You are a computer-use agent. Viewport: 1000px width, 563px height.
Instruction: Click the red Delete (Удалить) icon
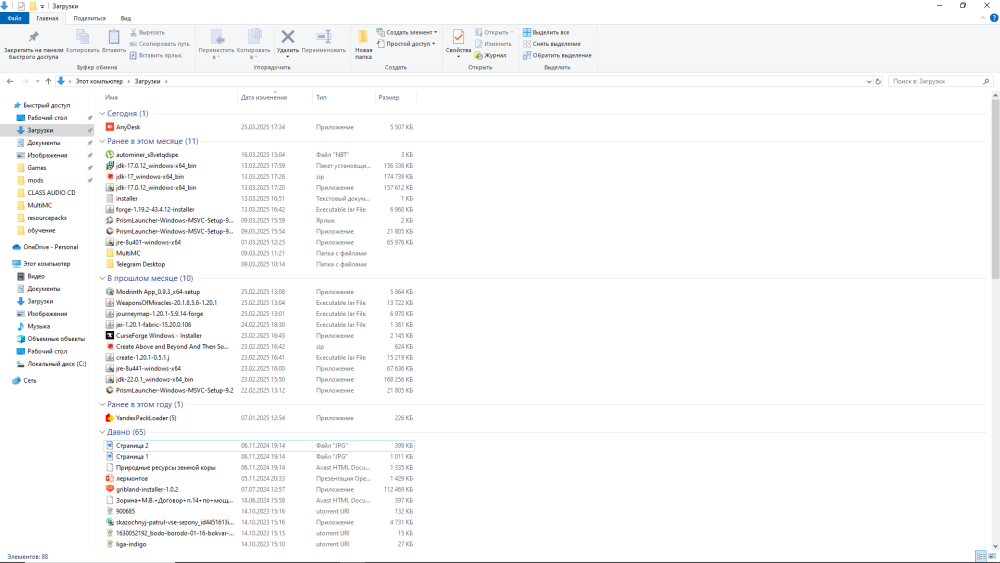pyautogui.click(x=288, y=37)
